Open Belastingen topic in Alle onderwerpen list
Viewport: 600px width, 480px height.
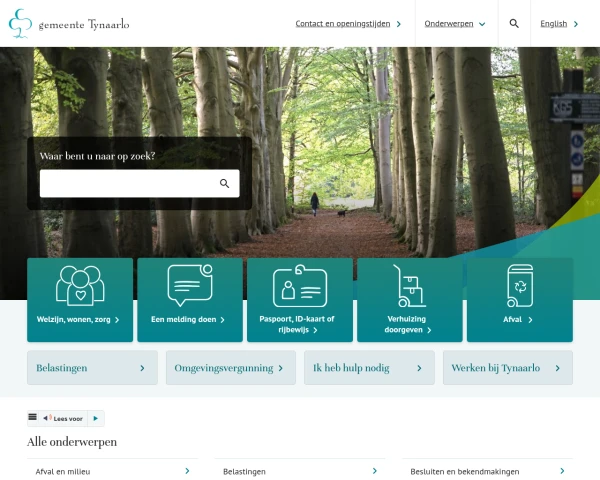click(300, 471)
